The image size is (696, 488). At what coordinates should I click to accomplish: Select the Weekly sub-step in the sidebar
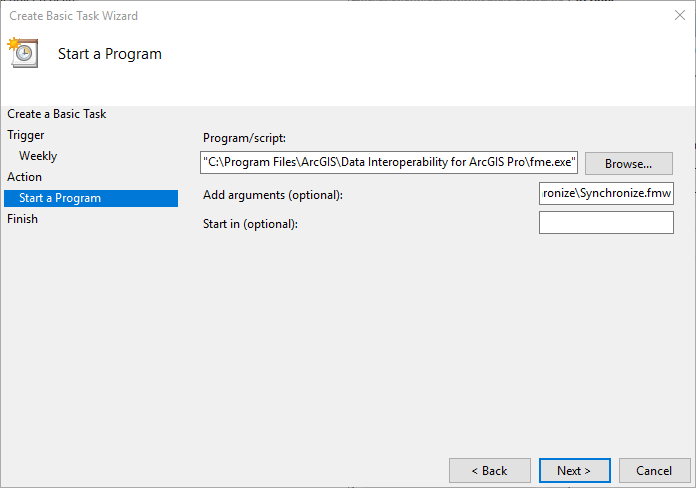[x=38, y=156]
